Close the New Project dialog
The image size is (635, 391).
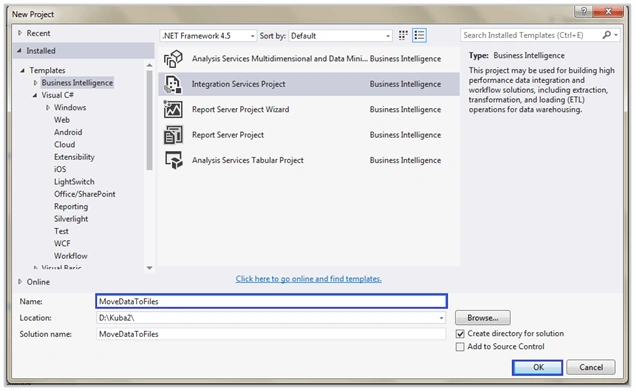[x=608, y=11]
